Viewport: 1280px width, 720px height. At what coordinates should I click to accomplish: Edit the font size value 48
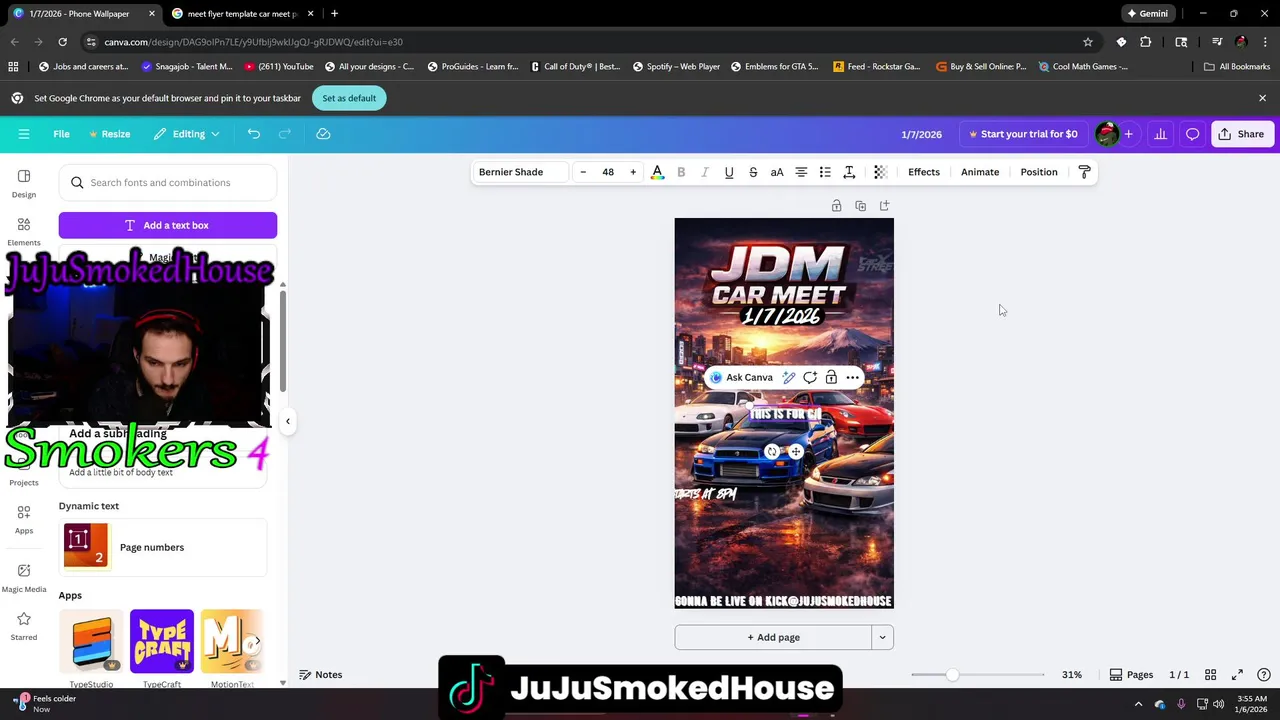608,172
